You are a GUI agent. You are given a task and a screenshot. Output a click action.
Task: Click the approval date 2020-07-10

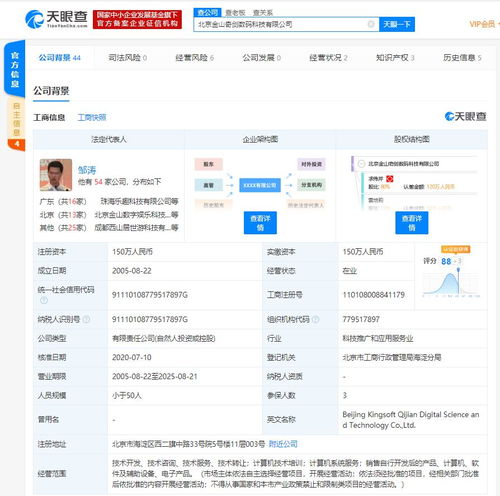point(132,357)
